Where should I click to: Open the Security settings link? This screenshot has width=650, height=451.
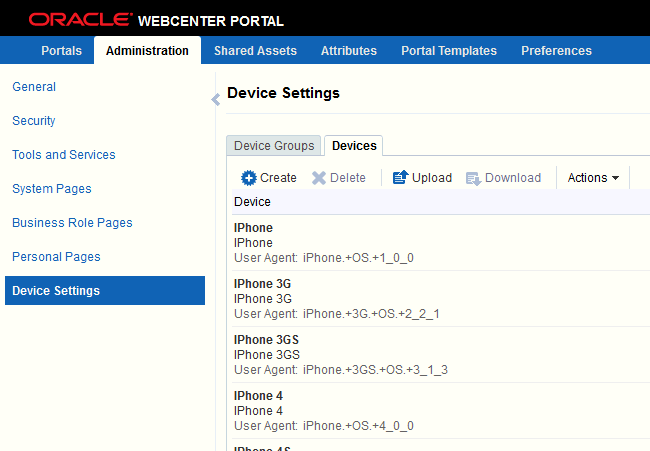[x=34, y=121]
